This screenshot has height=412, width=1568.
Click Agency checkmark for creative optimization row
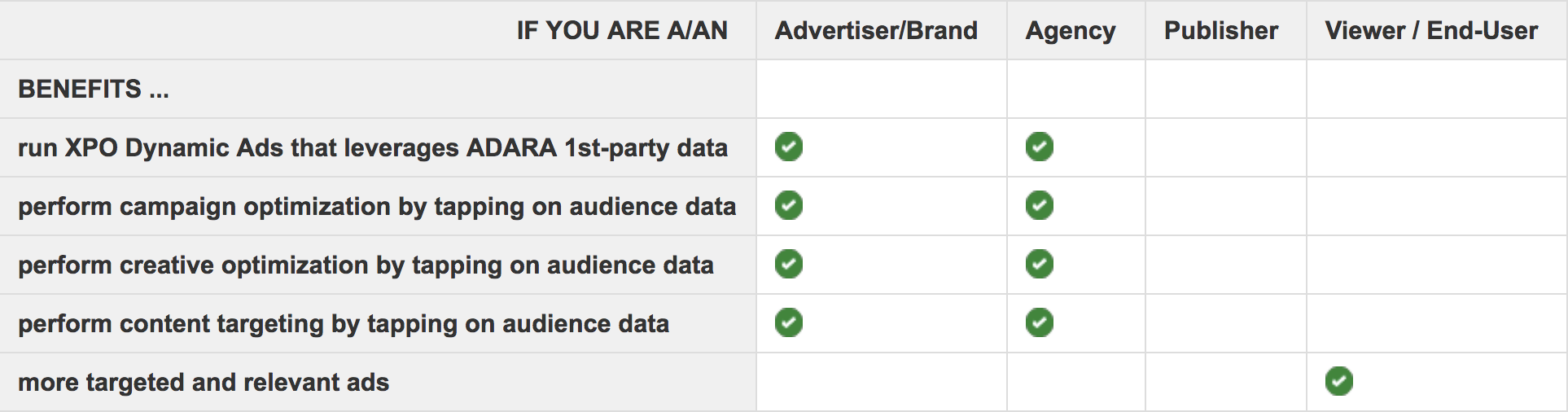(x=1039, y=265)
